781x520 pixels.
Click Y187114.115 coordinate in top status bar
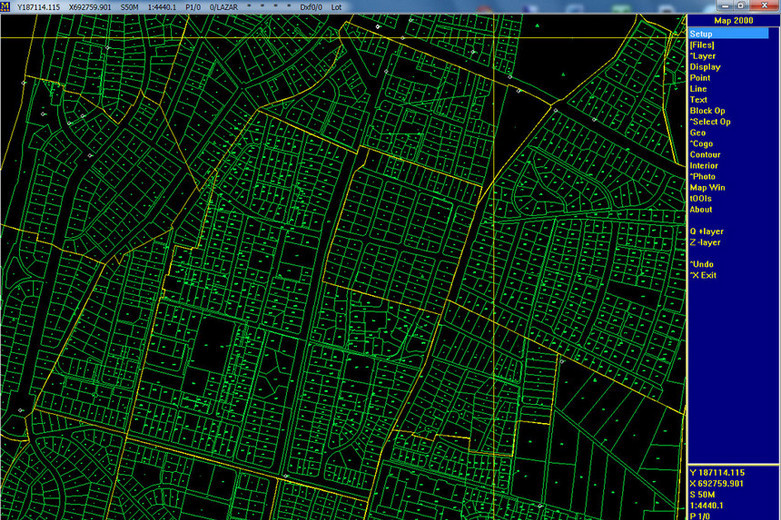38,7
